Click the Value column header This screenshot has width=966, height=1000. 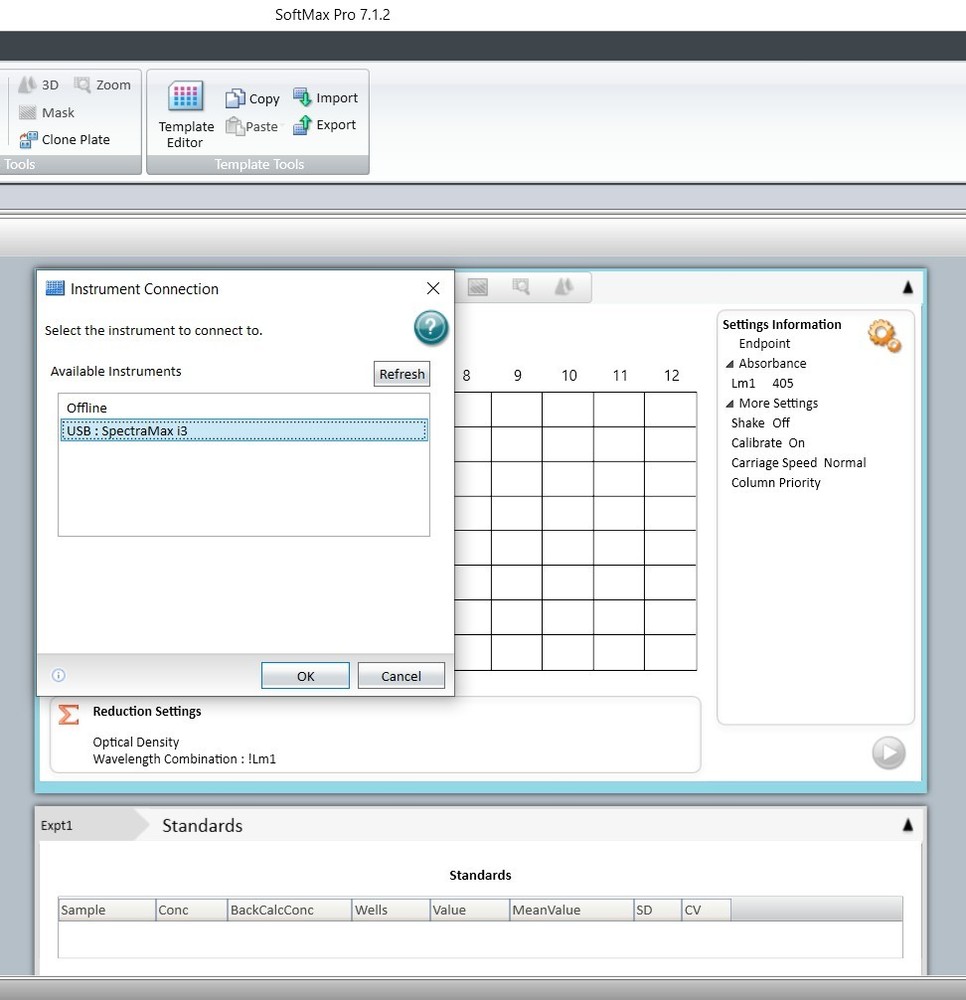tap(470, 910)
